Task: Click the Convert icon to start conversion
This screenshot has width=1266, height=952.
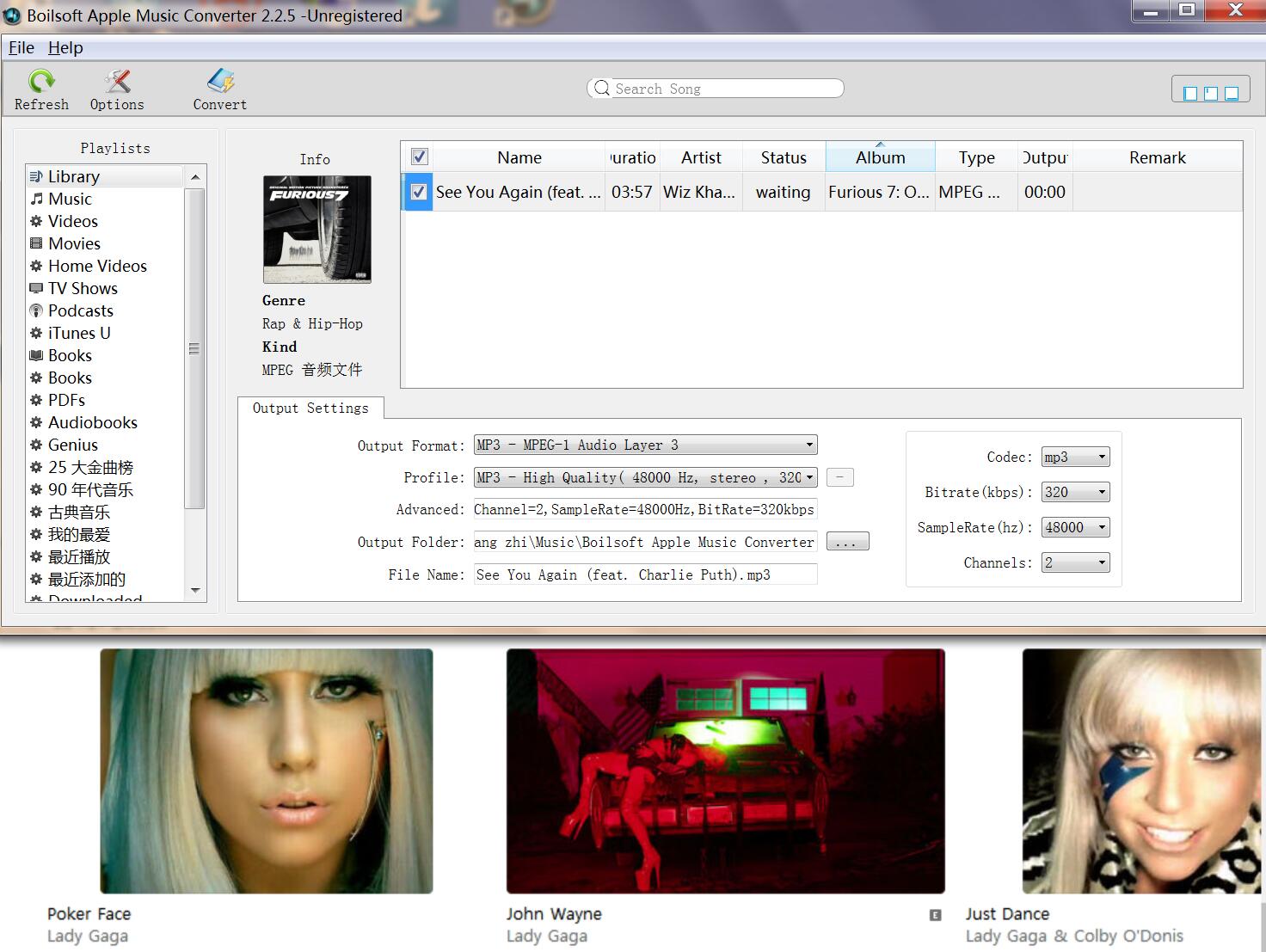Action: [219, 88]
